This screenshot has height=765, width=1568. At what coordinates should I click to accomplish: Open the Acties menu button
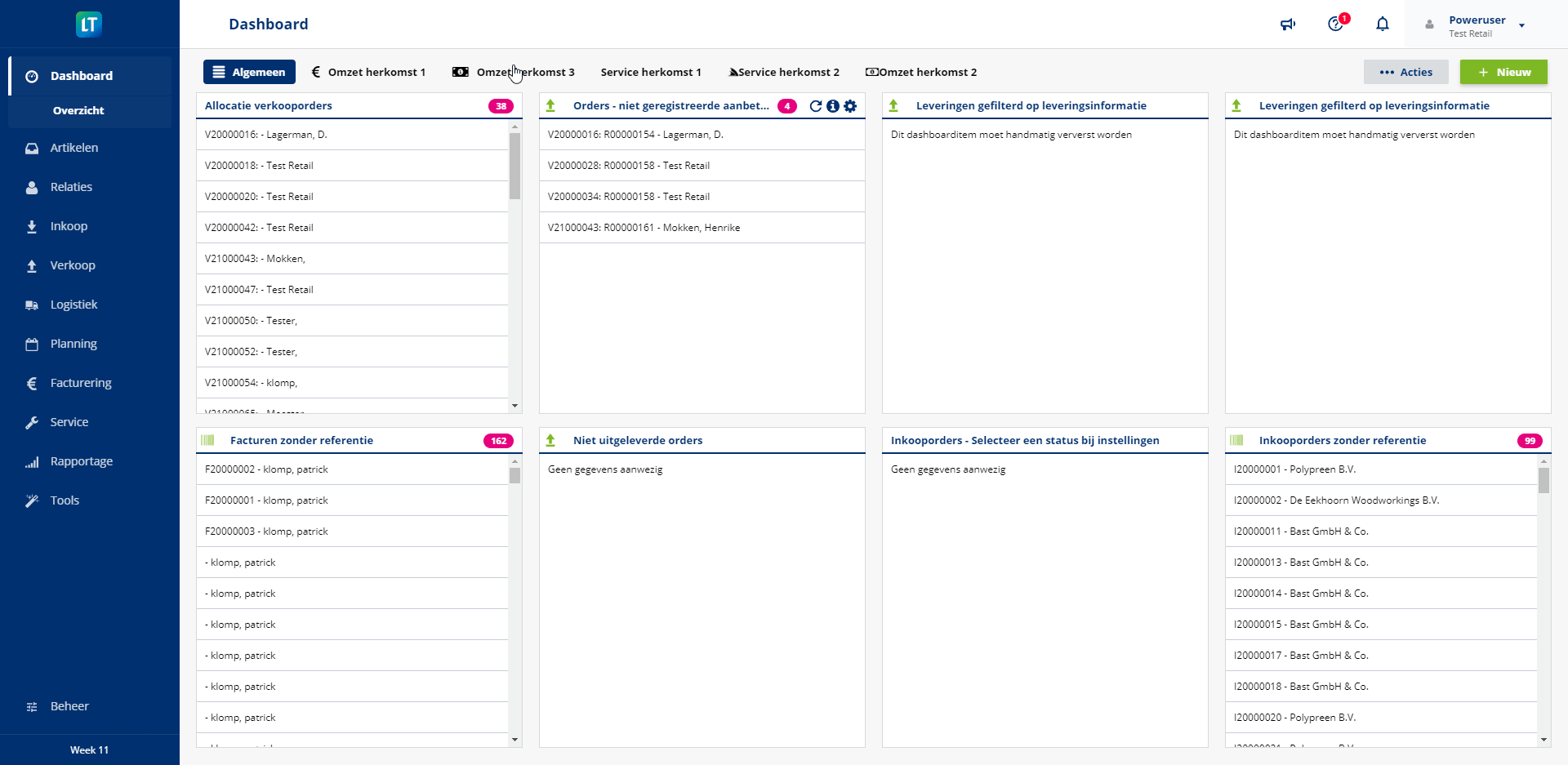tap(1405, 72)
